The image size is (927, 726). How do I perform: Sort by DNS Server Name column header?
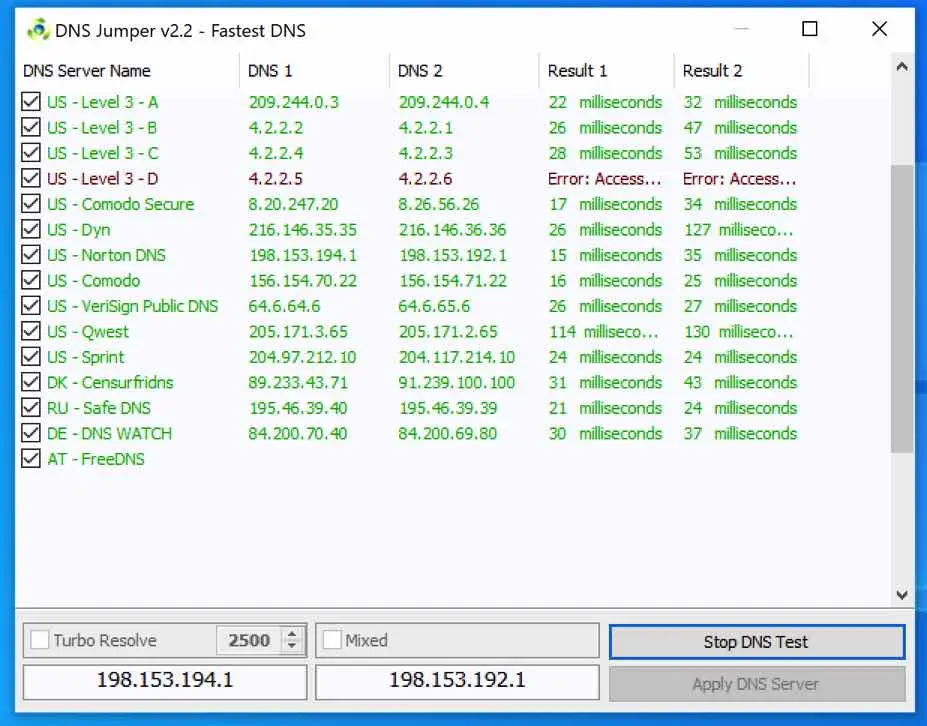coord(127,71)
